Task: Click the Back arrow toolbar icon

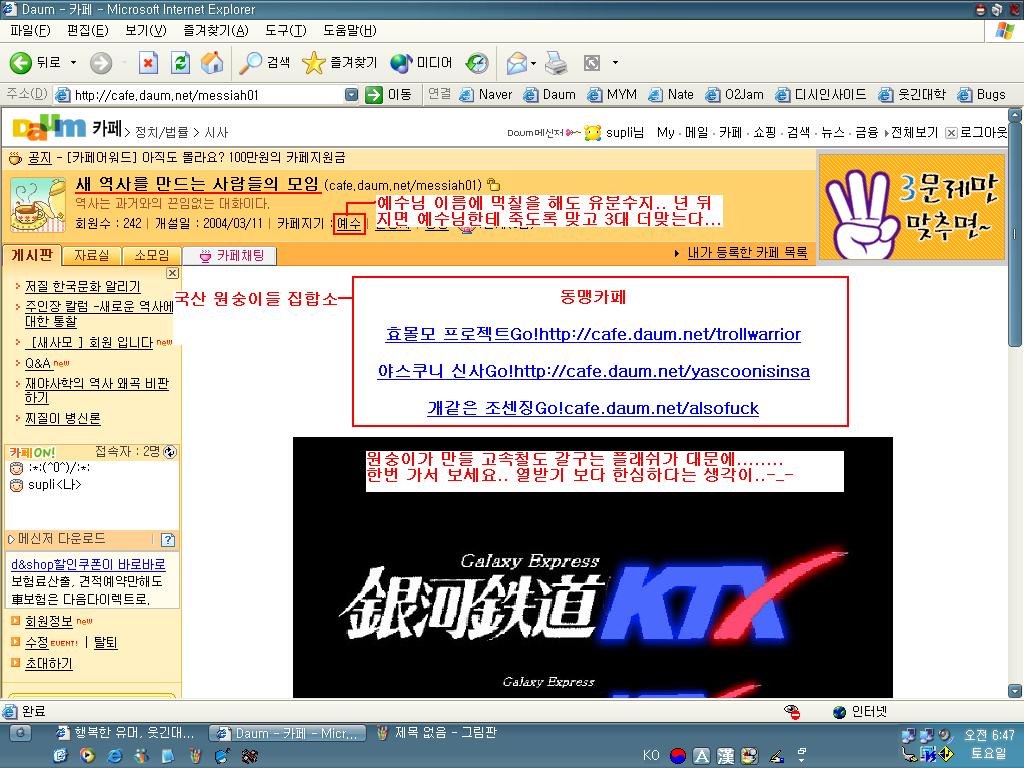Action: pyautogui.click(x=20, y=63)
